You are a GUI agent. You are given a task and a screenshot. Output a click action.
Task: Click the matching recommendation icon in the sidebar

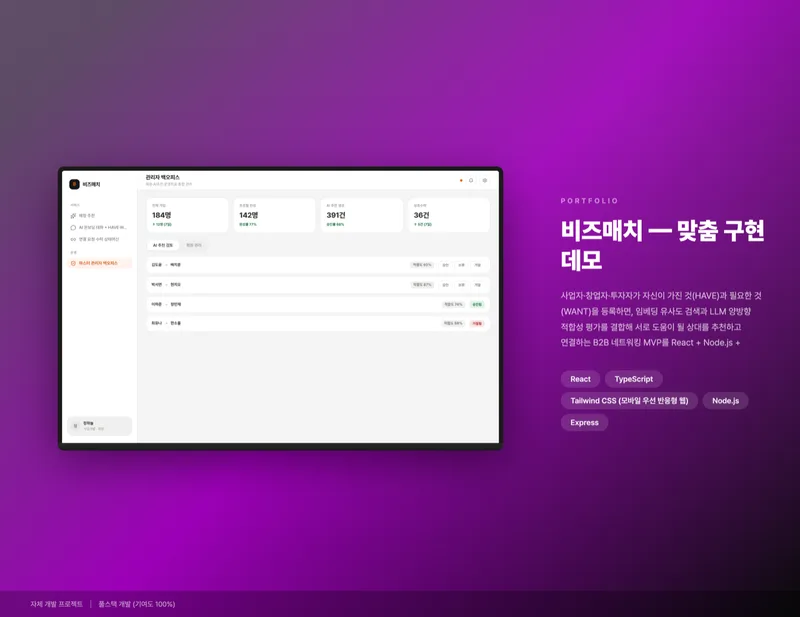73,216
